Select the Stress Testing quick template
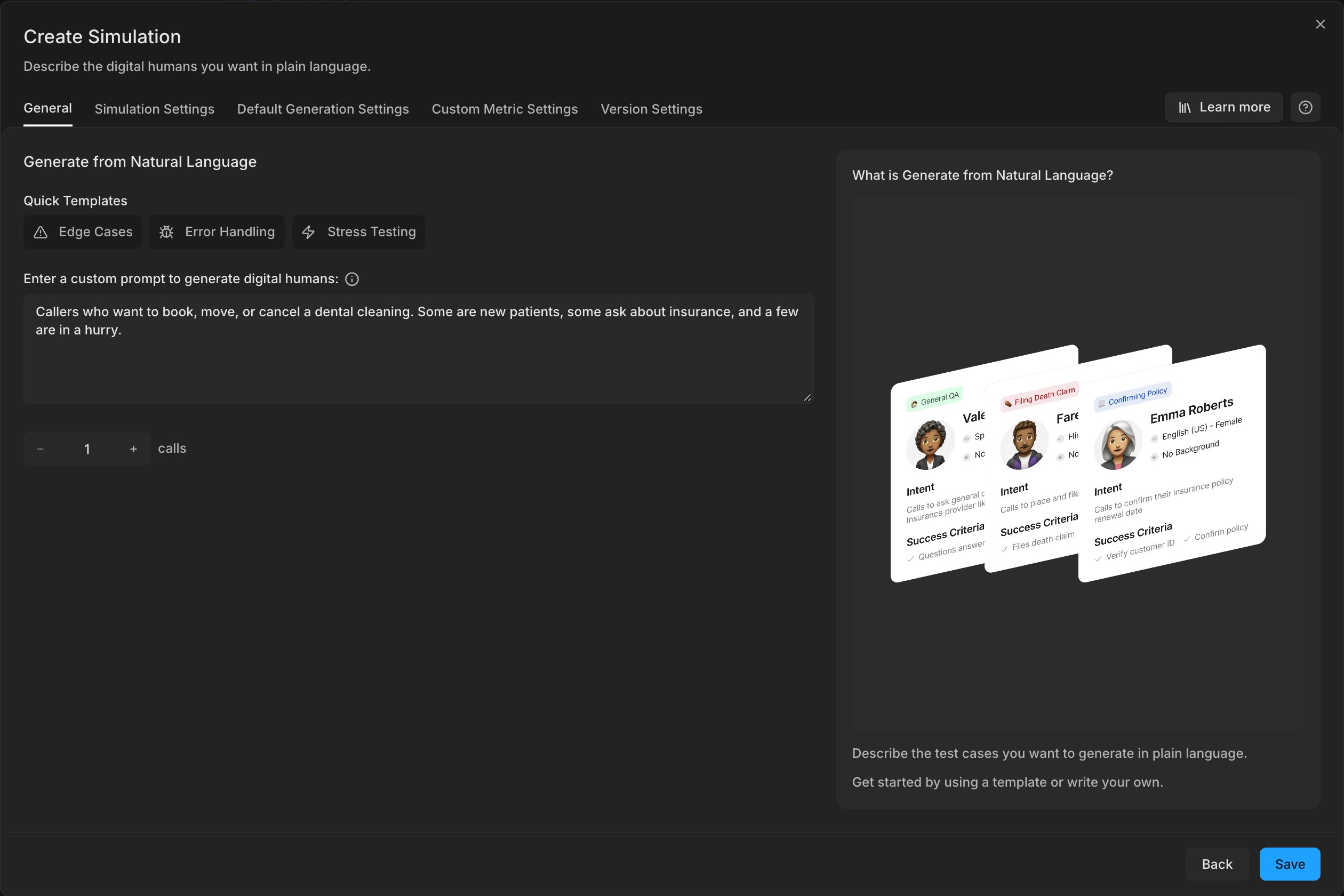 click(358, 232)
